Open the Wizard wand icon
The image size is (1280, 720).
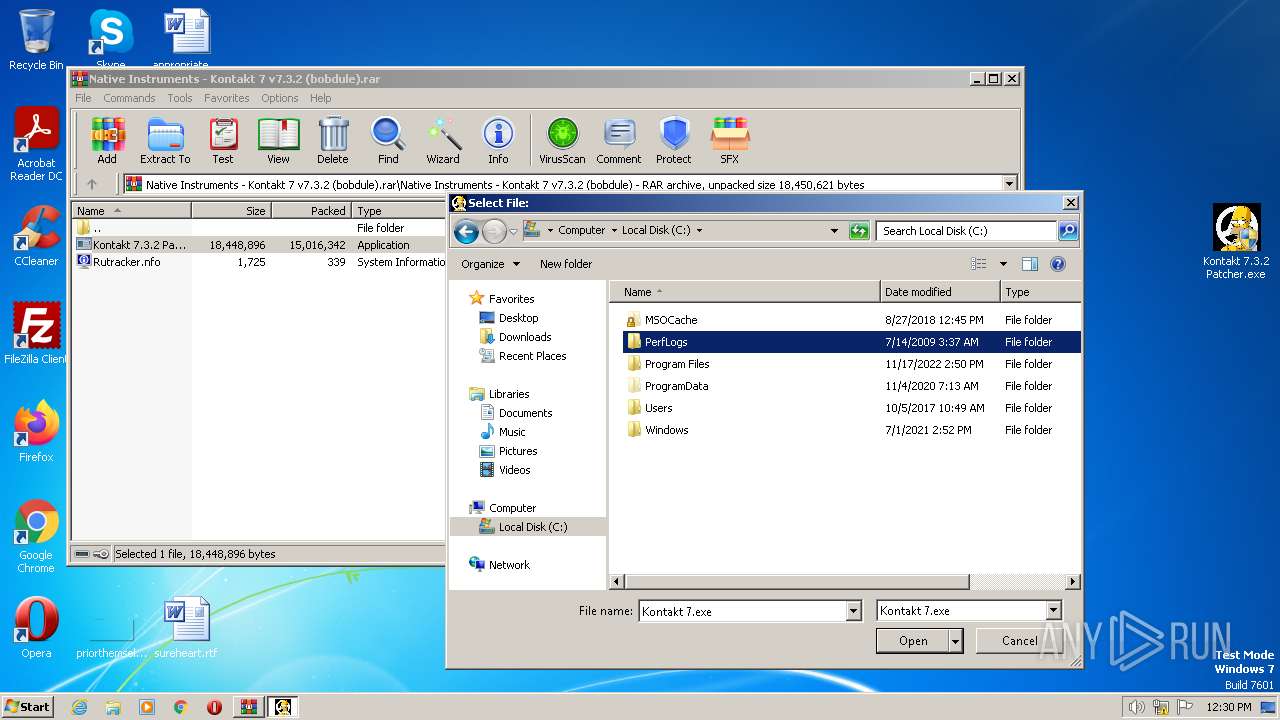pyautogui.click(x=443, y=140)
